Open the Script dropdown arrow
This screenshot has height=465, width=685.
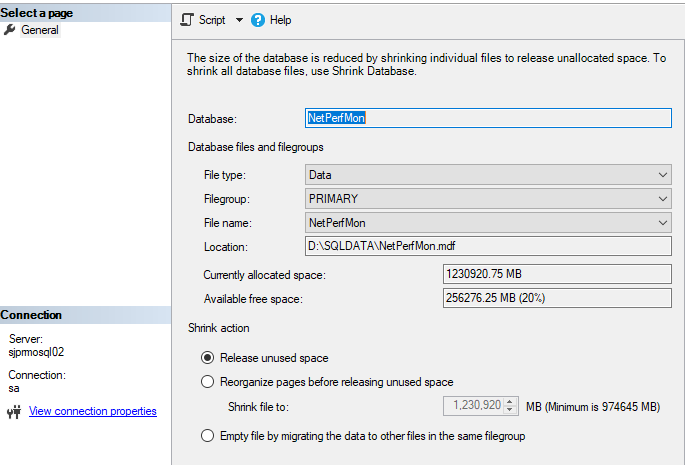click(x=239, y=20)
